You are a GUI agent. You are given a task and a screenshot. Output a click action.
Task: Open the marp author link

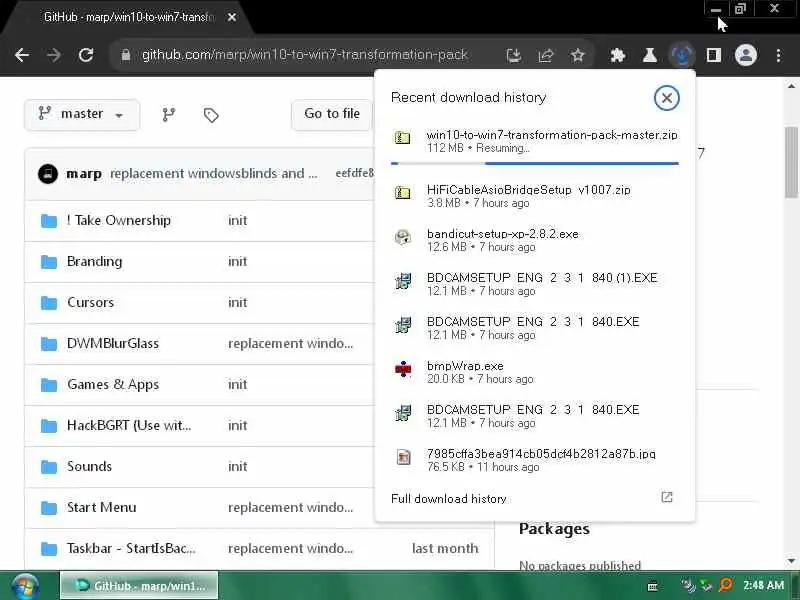(x=84, y=174)
